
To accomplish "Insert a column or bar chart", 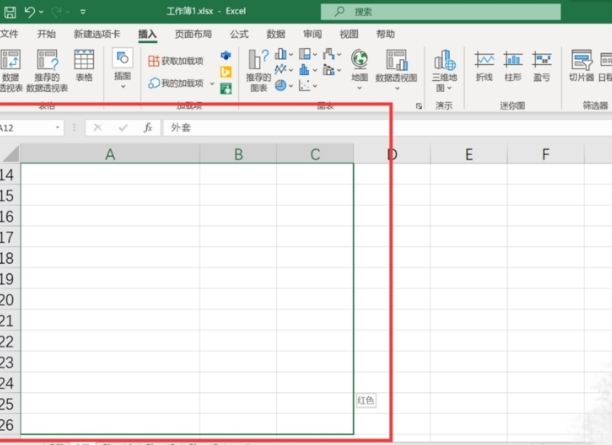I will pyautogui.click(x=284, y=54).
